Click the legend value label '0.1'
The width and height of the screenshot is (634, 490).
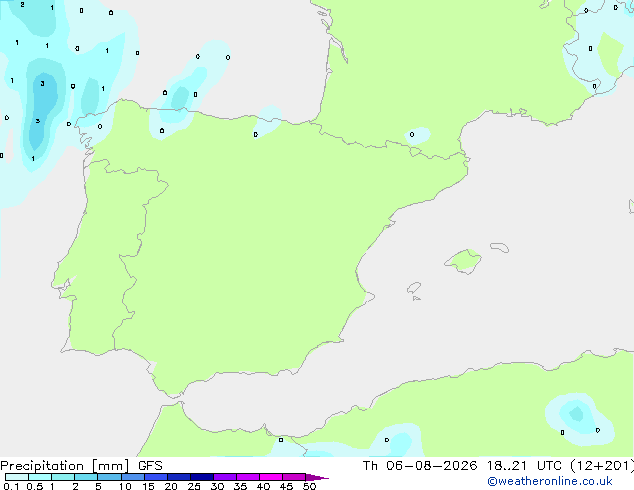coord(11,486)
